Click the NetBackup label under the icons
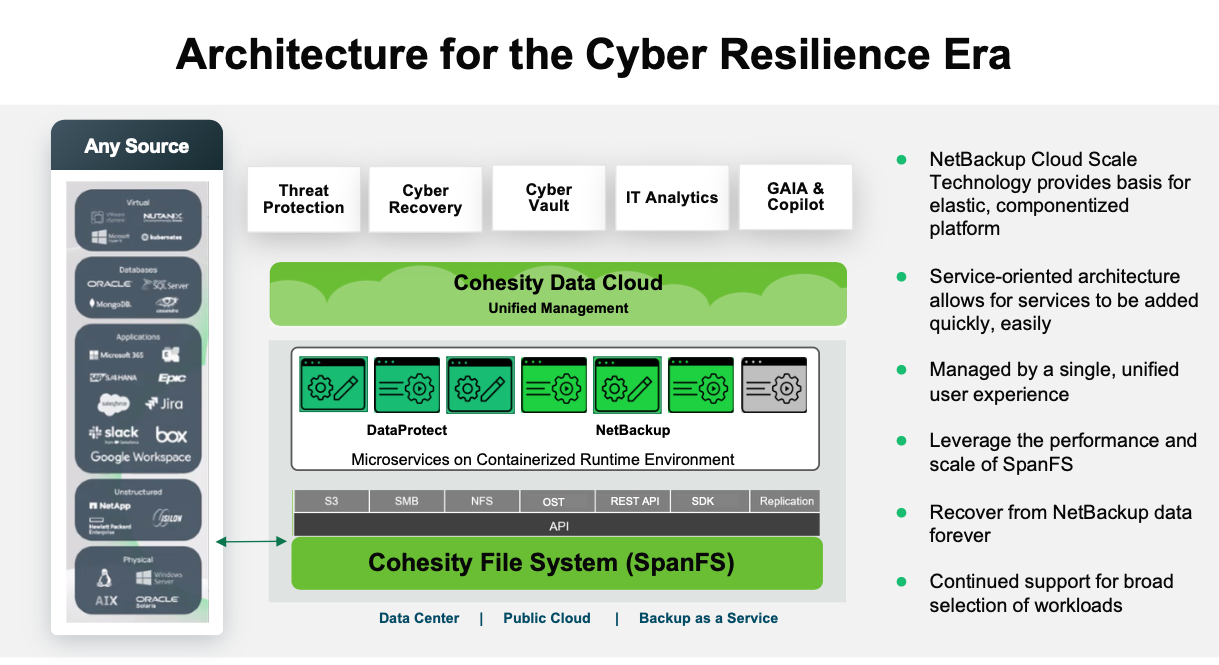This screenshot has width=1219, height=665. pos(633,430)
